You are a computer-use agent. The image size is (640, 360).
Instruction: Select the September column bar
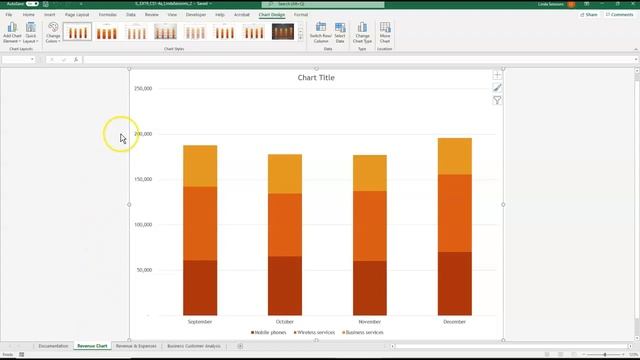point(200,230)
